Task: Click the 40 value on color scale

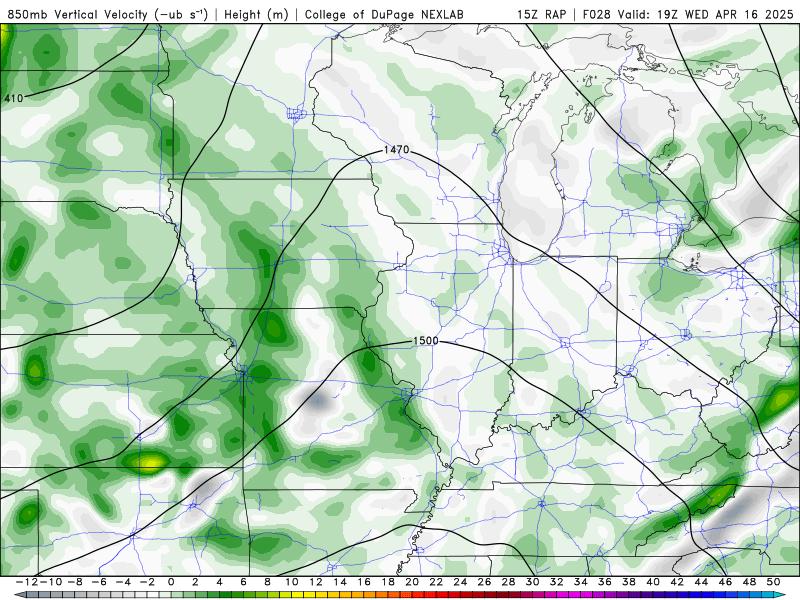Action: (653, 582)
